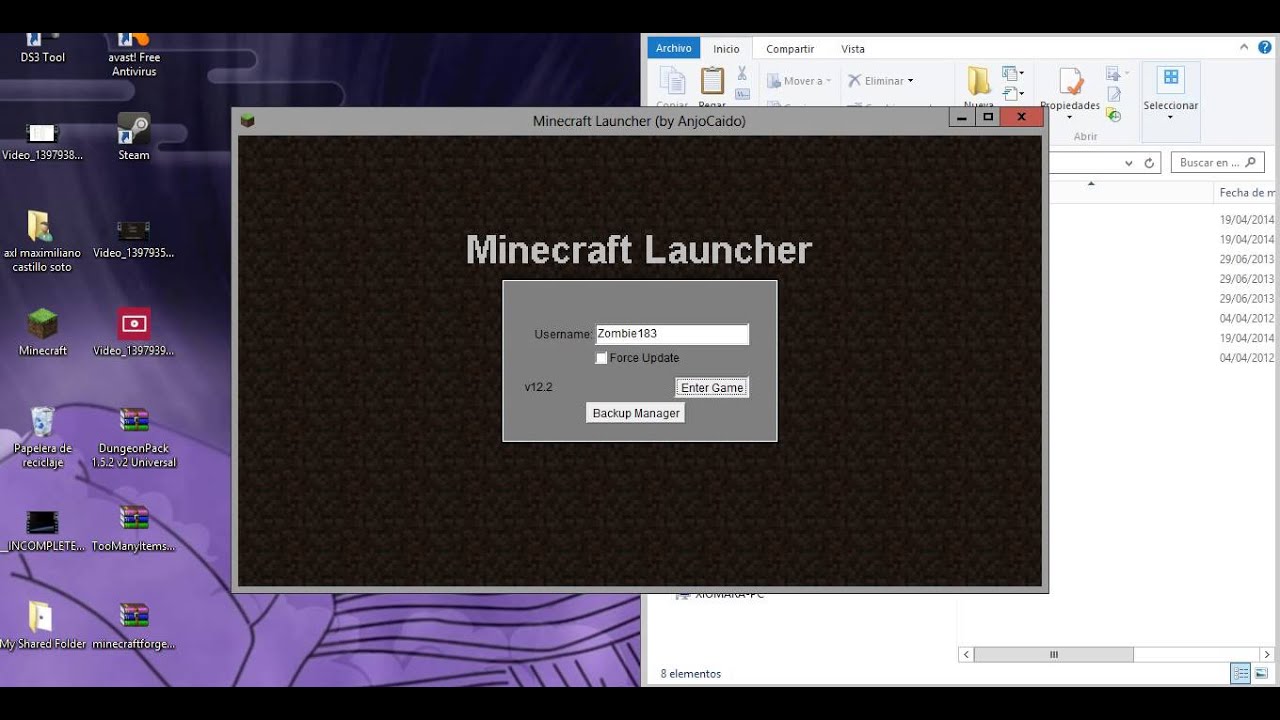
Task: Select the DungeonPack 1.5.2 v2 Universal archive
Action: 134,437
